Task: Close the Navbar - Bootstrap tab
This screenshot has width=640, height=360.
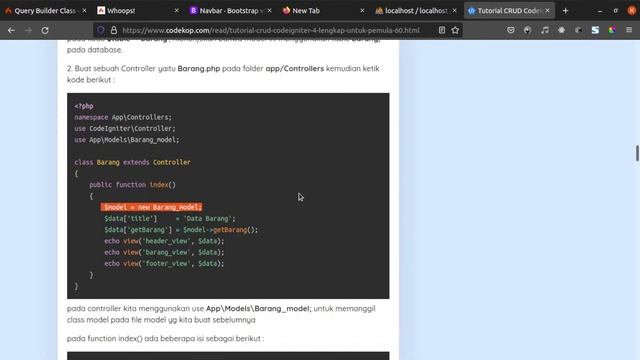Action: (x=269, y=11)
